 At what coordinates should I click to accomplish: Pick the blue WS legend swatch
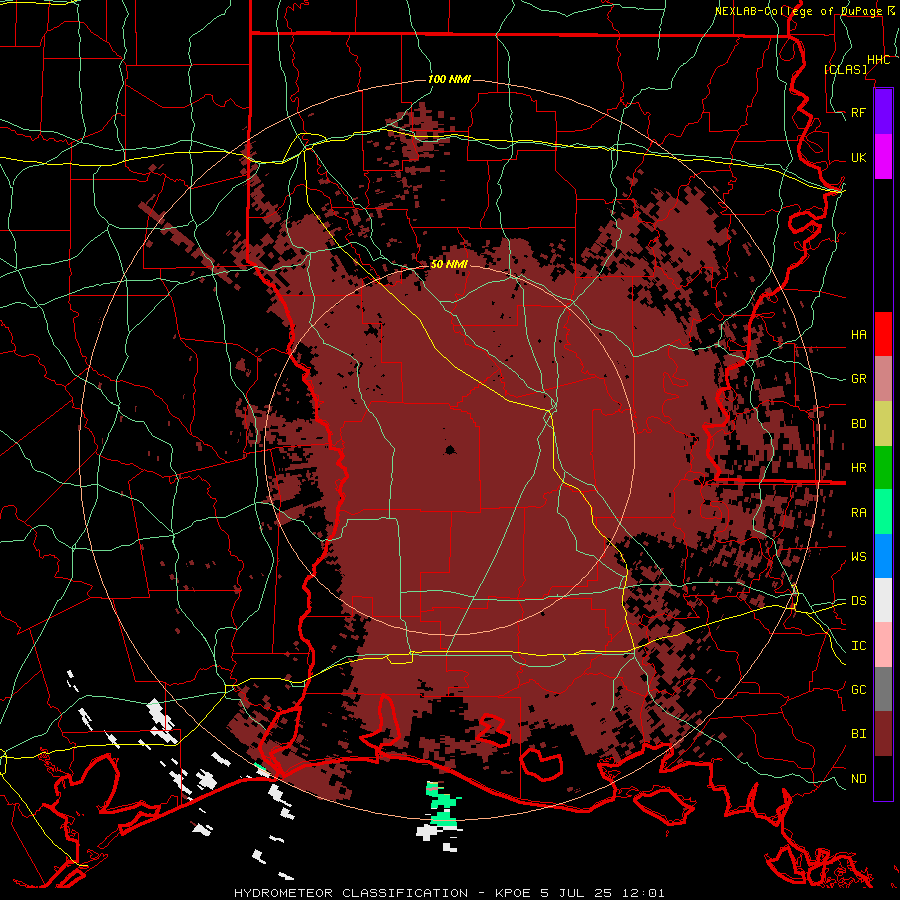(883, 556)
